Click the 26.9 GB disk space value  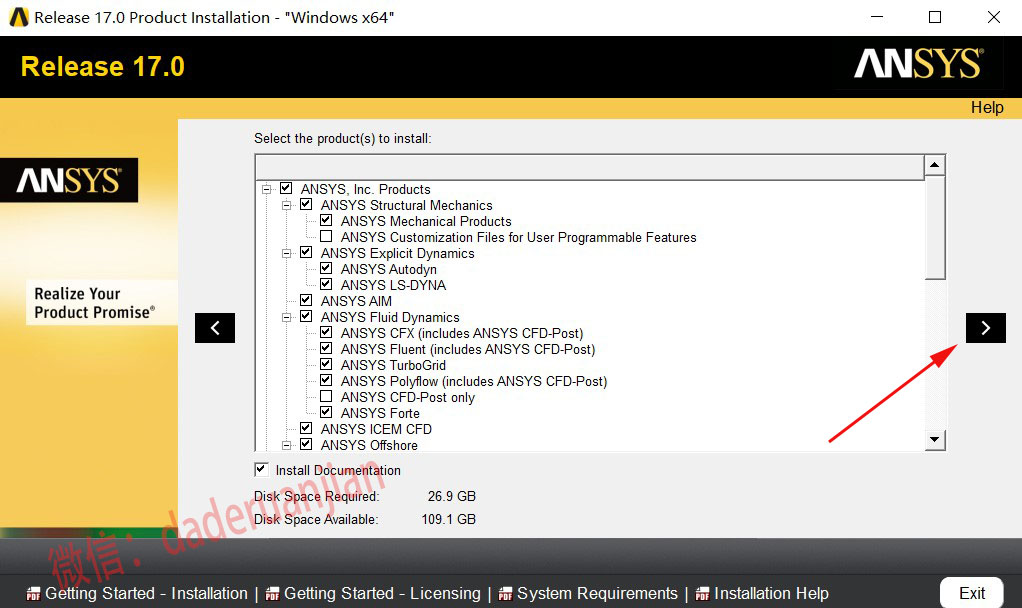452,497
